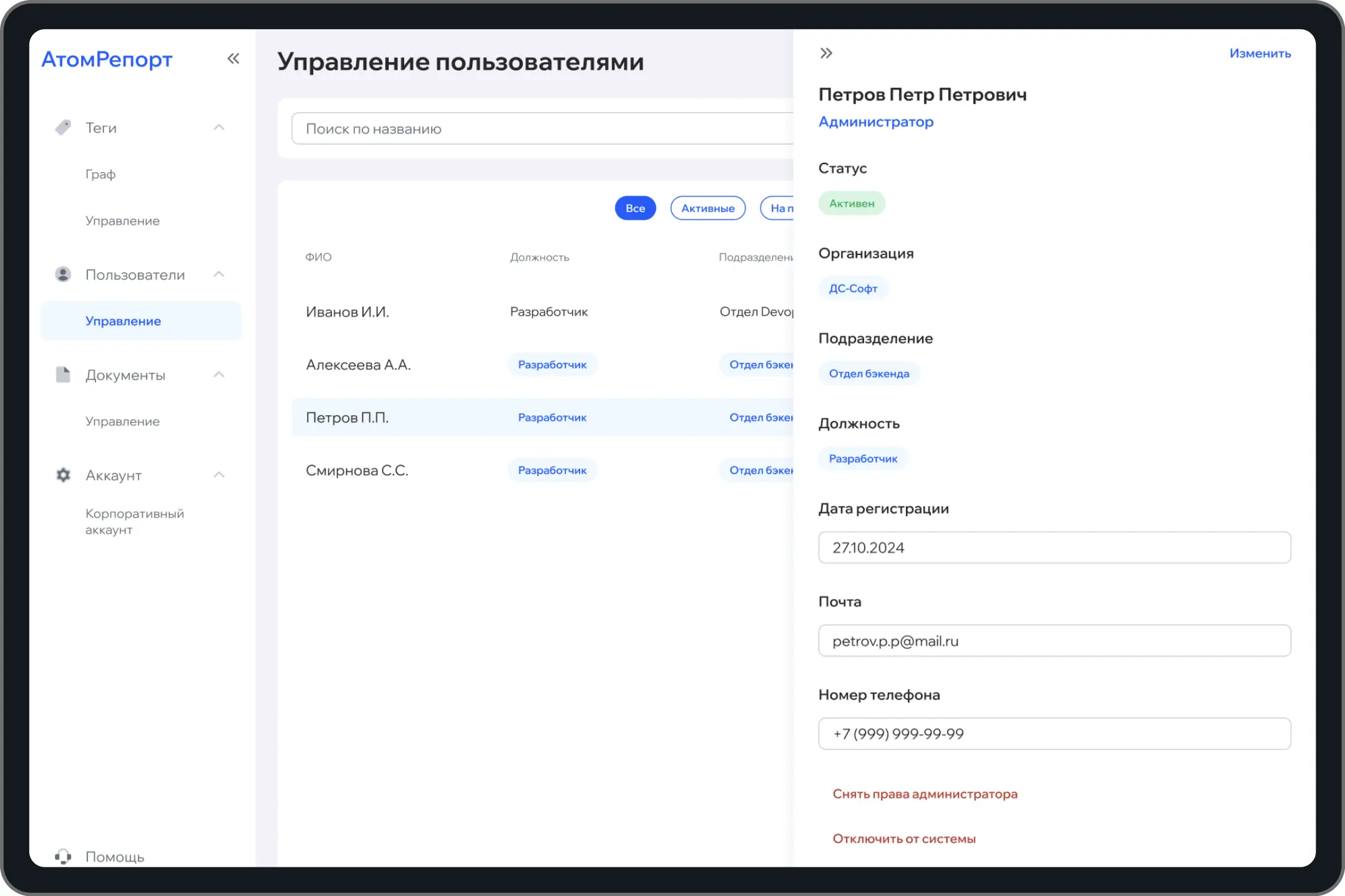
Task: Select the Все filter chip
Action: click(x=635, y=208)
